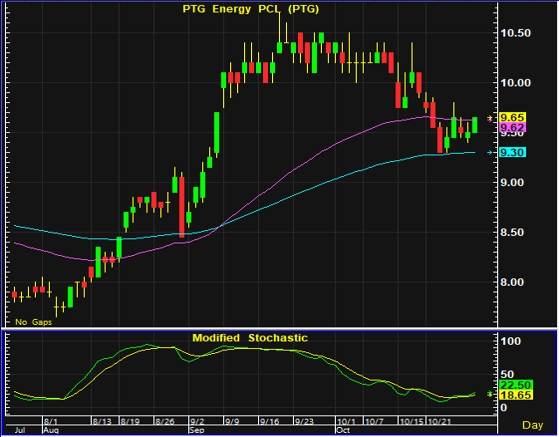559x437 pixels.
Task: Click the 10/1 date marker
Action: 347,422
